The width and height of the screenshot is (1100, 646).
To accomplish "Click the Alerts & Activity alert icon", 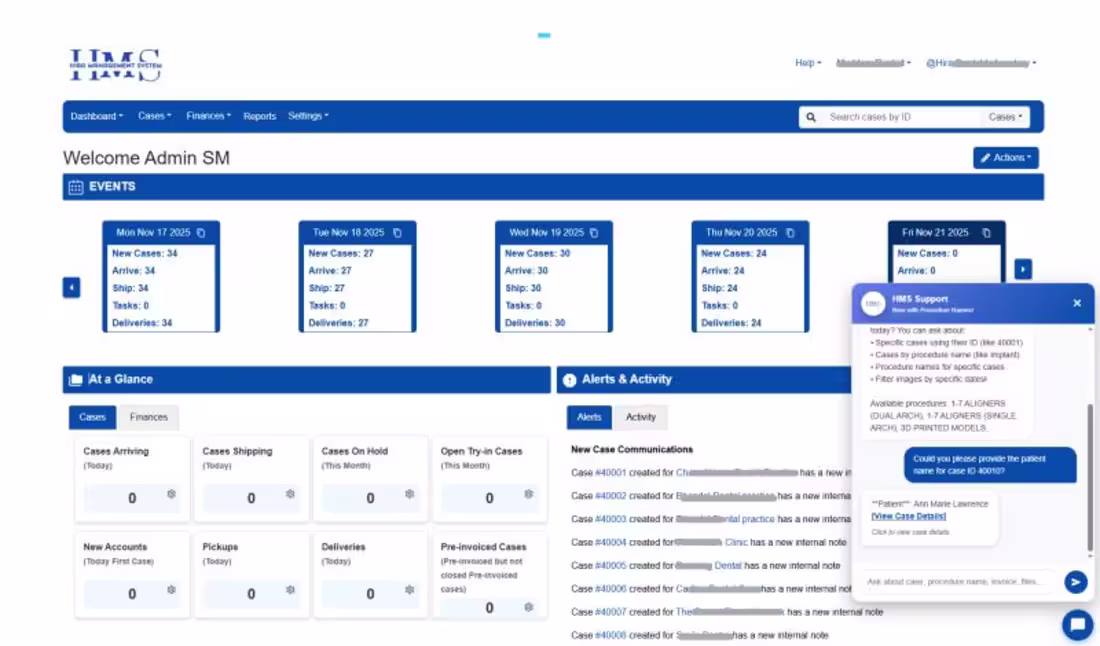I will point(570,380).
